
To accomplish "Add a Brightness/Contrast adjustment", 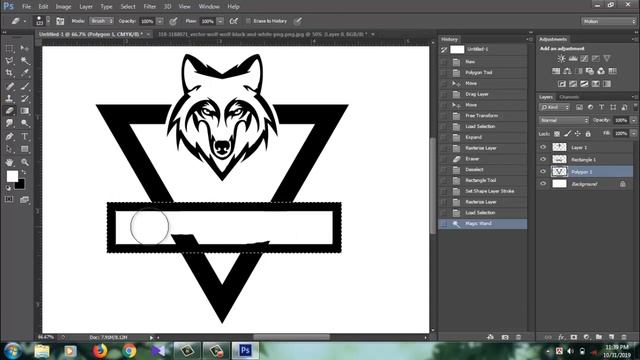I will 562,58.
